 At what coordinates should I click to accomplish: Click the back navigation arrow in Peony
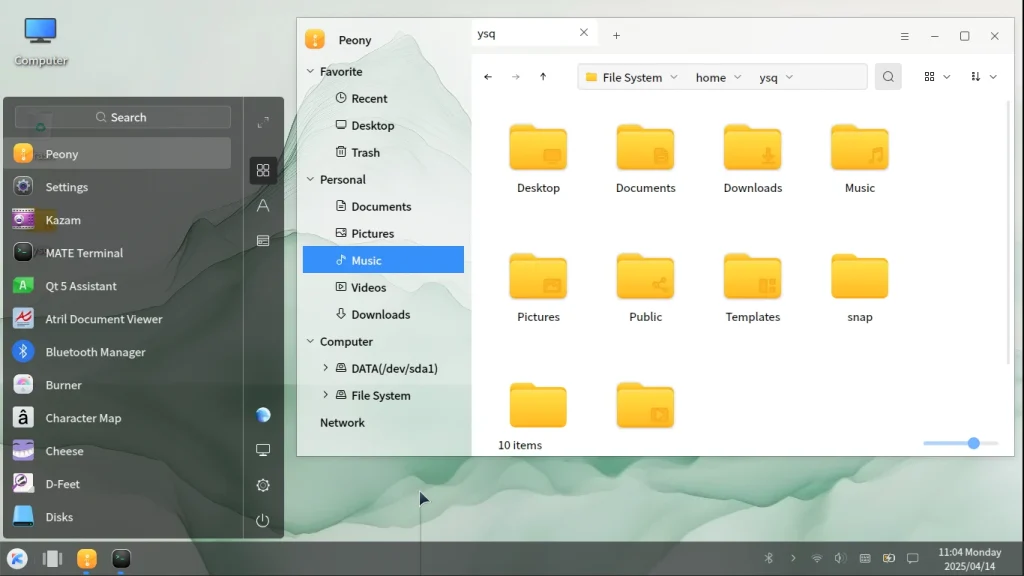pyautogui.click(x=488, y=76)
